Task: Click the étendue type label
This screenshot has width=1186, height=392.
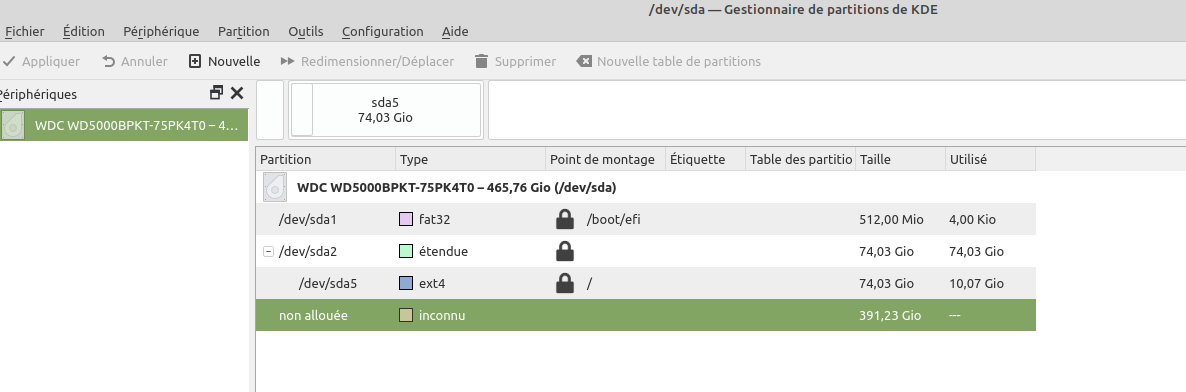Action: point(443,251)
